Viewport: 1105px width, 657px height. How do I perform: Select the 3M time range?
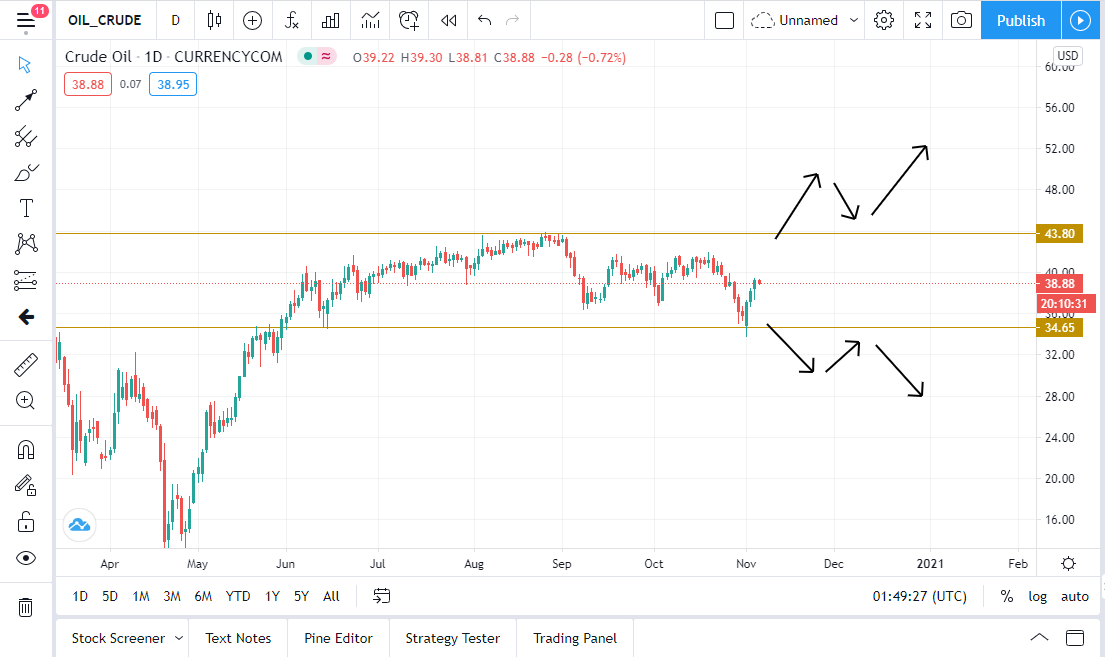(172, 596)
